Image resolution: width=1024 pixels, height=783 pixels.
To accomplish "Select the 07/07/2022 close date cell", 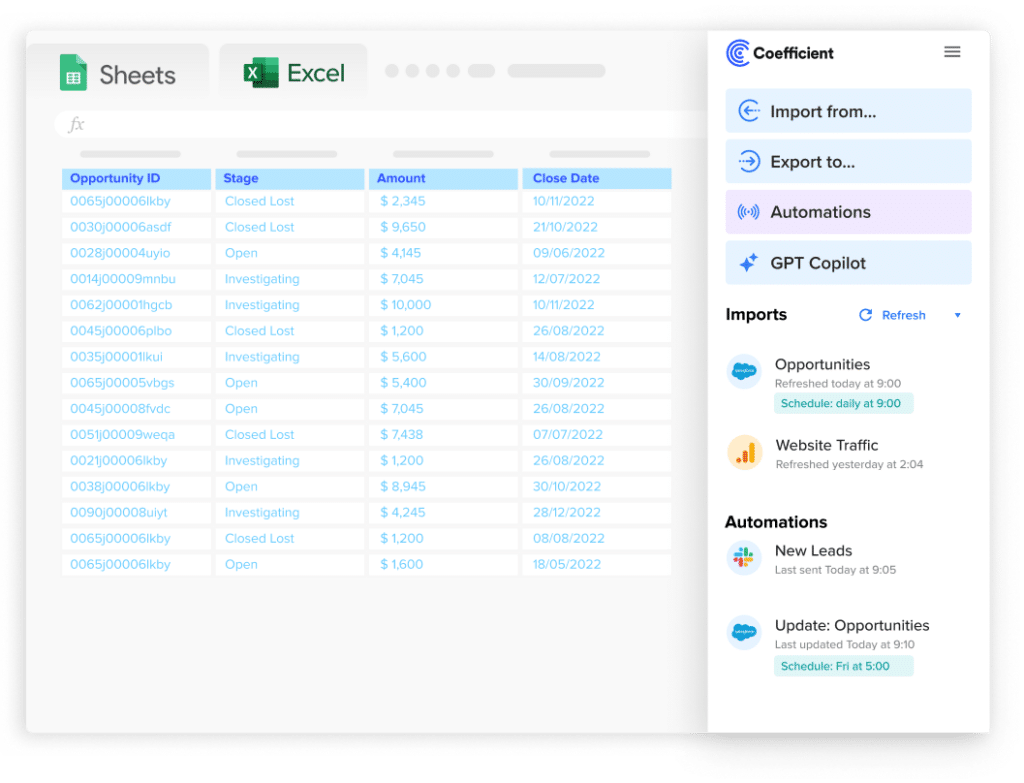I will coord(597,435).
